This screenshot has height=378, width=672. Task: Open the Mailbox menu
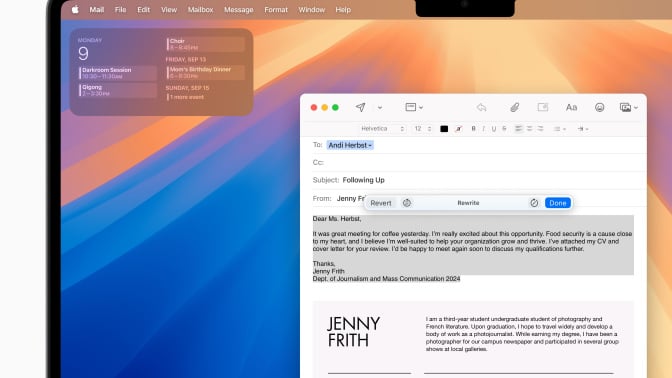[x=200, y=9]
